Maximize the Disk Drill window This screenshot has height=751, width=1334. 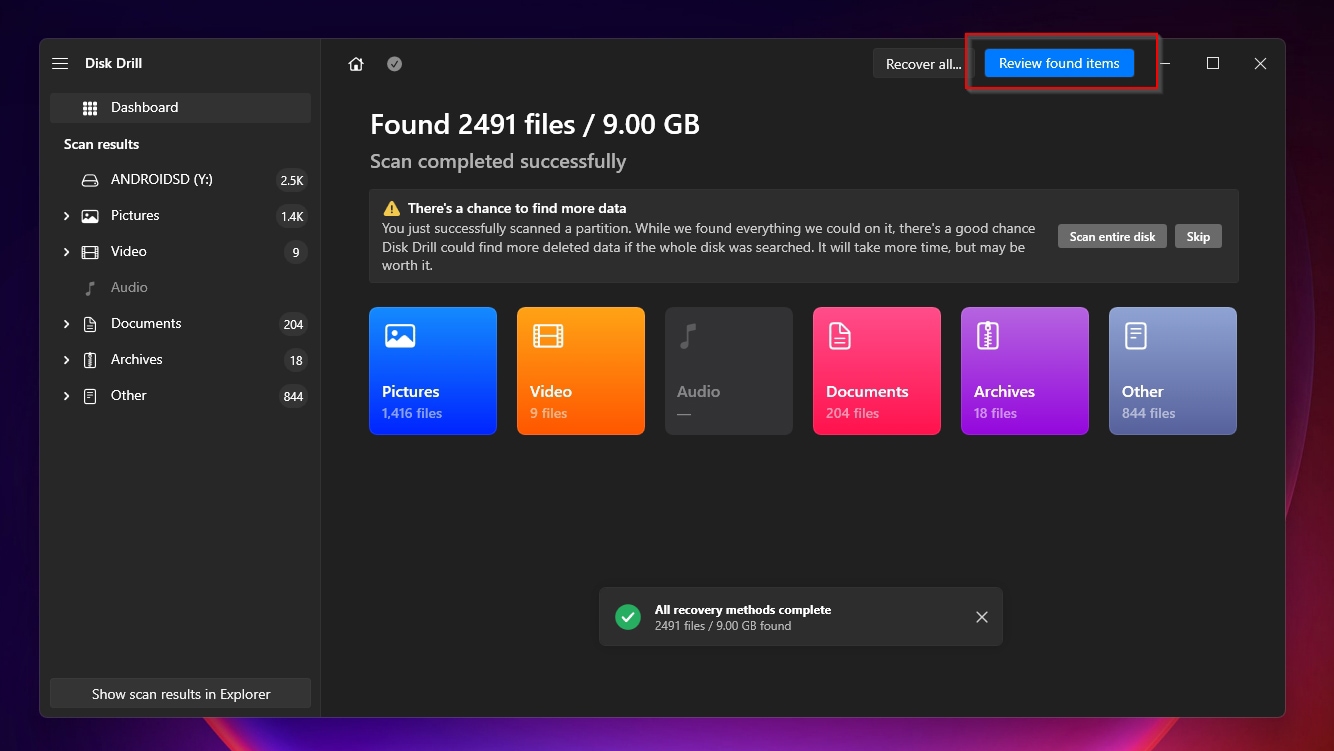1213,63
